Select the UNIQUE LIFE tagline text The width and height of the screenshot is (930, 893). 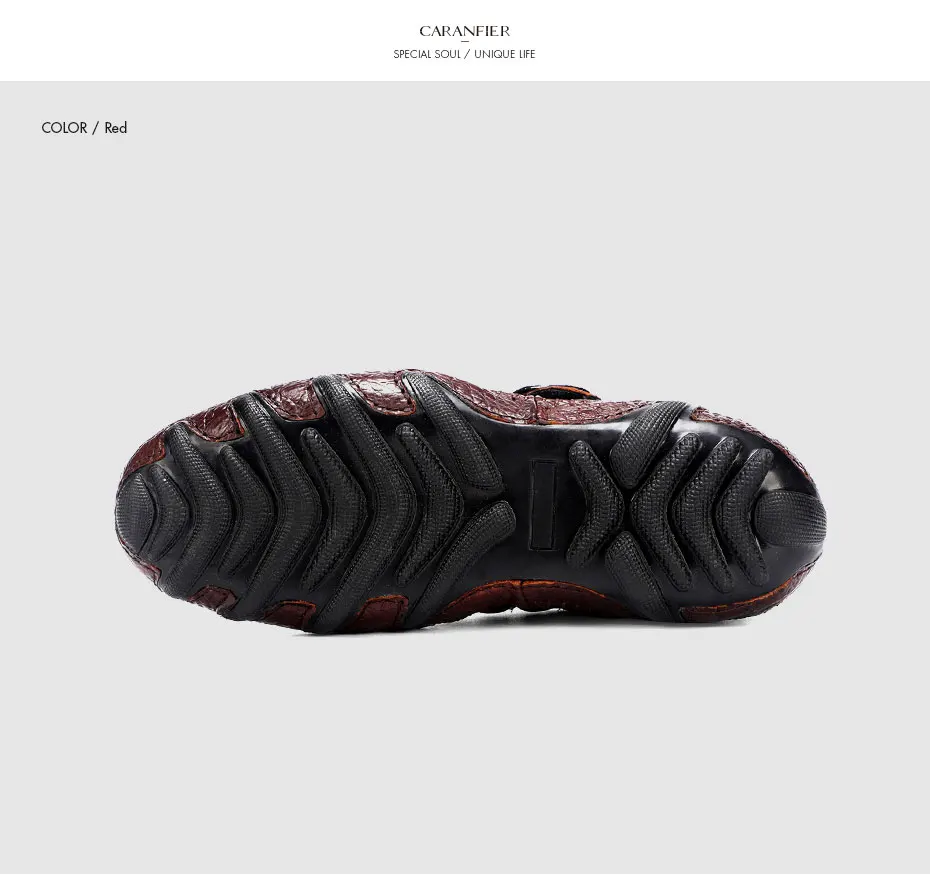click(x=505, y=54)
